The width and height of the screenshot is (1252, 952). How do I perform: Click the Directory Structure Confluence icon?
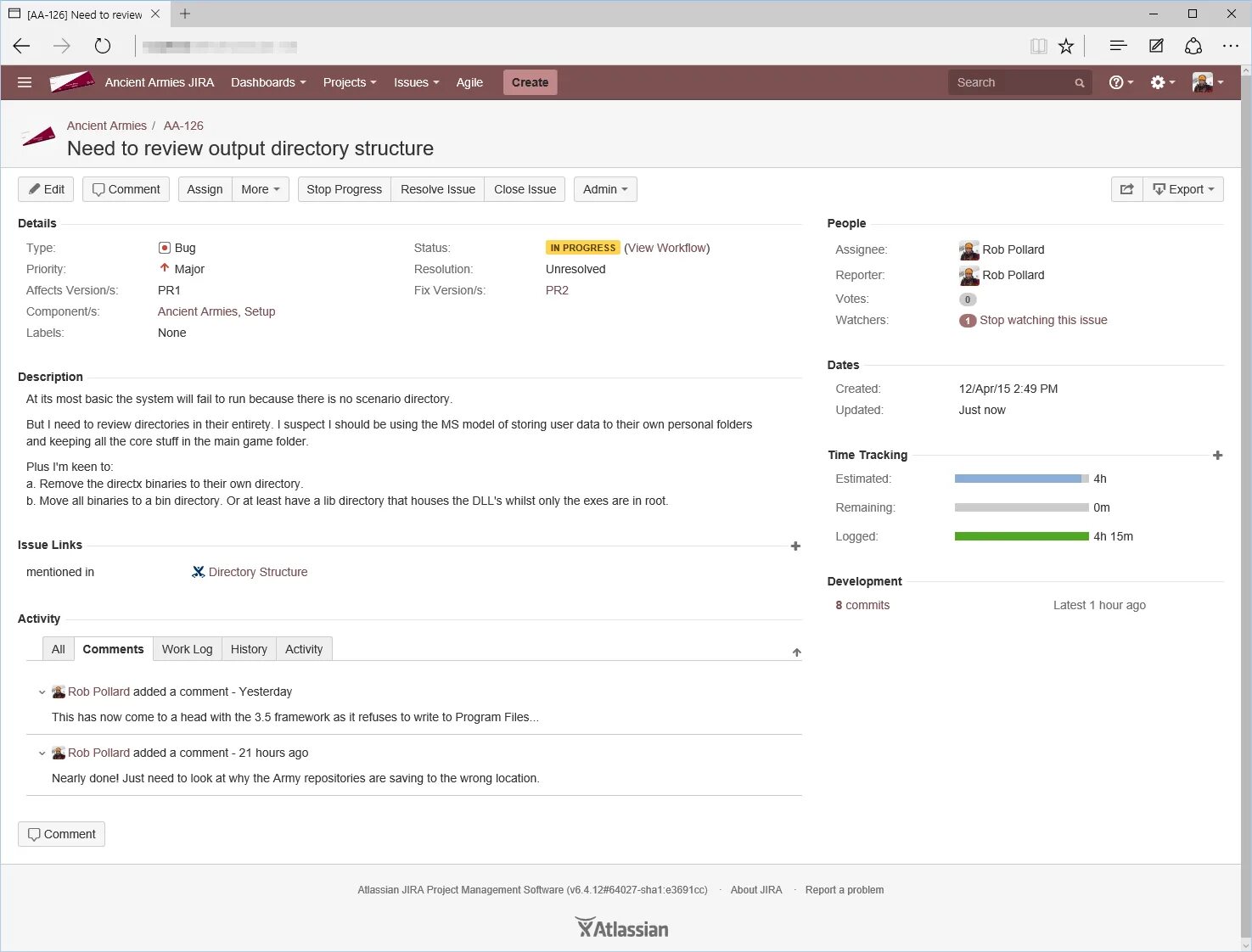pyautogui.click(x=198, y=572)
